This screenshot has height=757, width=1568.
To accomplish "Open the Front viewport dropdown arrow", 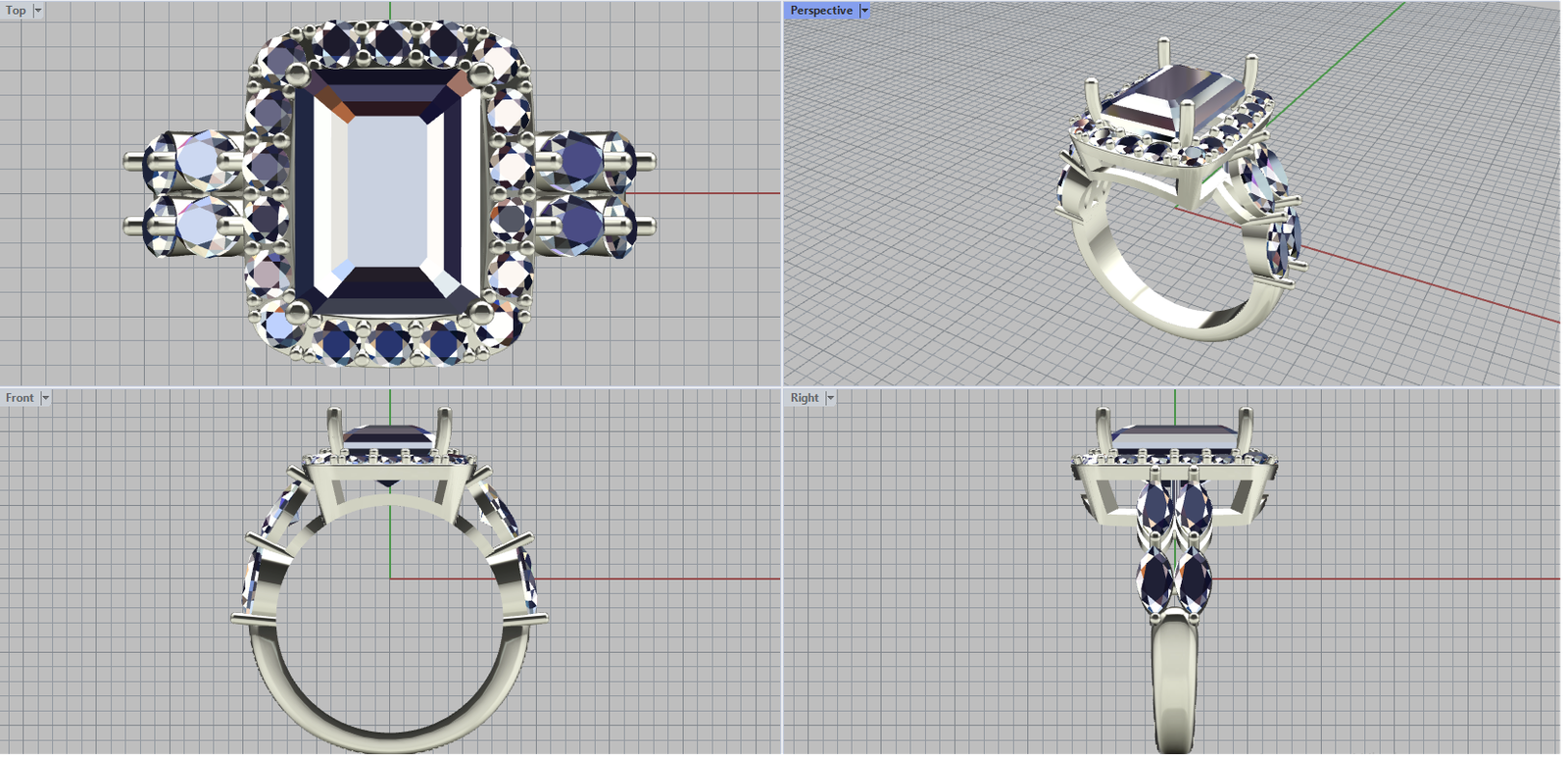I will click(45, 398).
